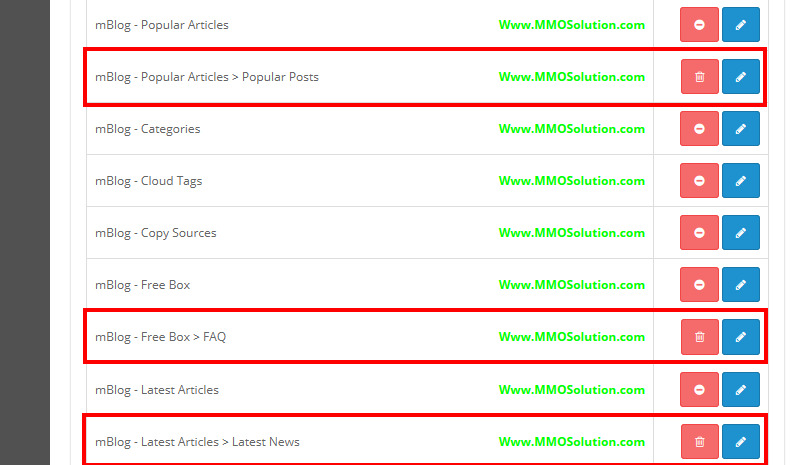
Task: Click the red minus button for Latest Articles
Action: [x=699, y=389]
